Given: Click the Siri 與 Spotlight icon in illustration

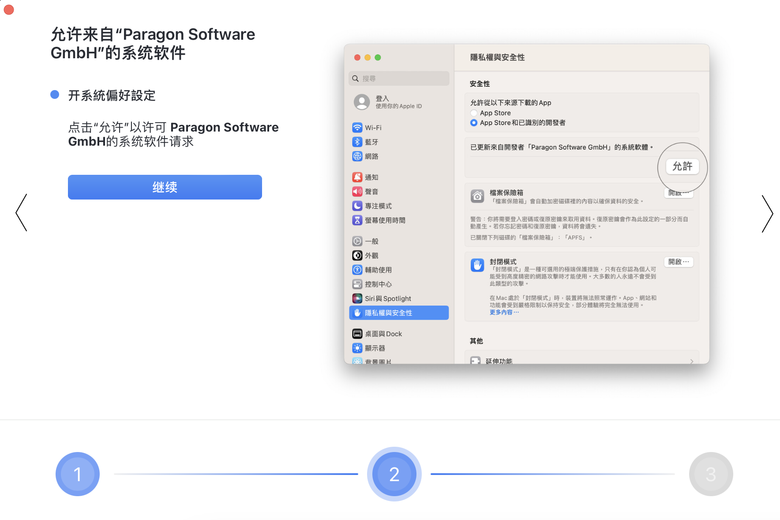Looking at the screenshot, I should click(357, 298).
